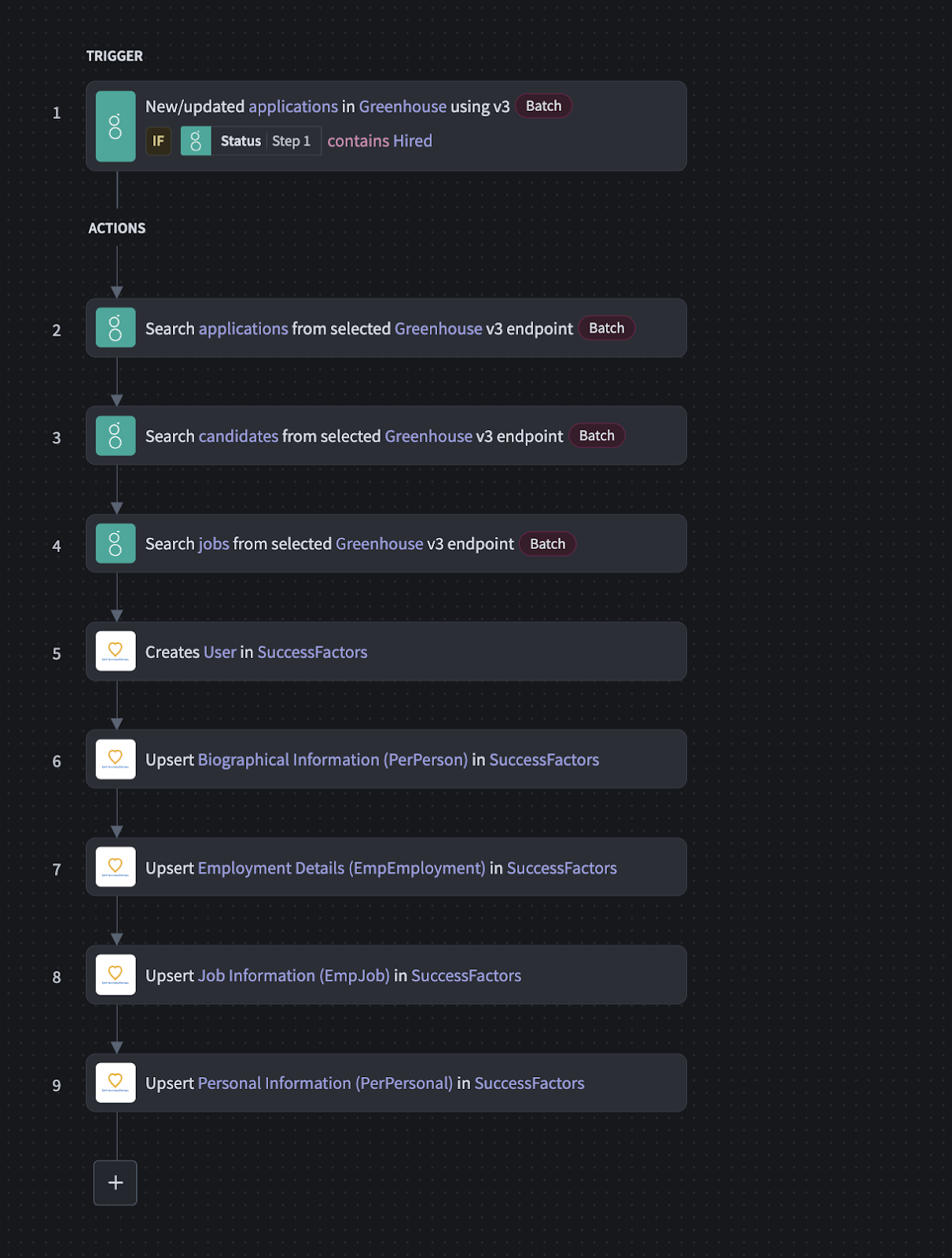Click 'contains Hired' condition text

(380, 142)
